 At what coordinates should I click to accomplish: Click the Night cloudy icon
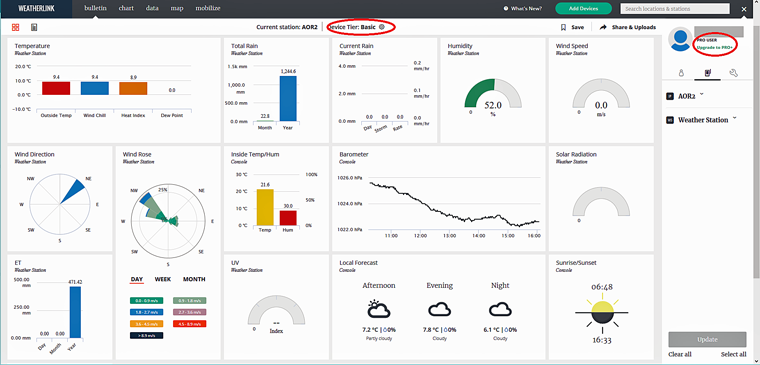click(x=501, y=309)
